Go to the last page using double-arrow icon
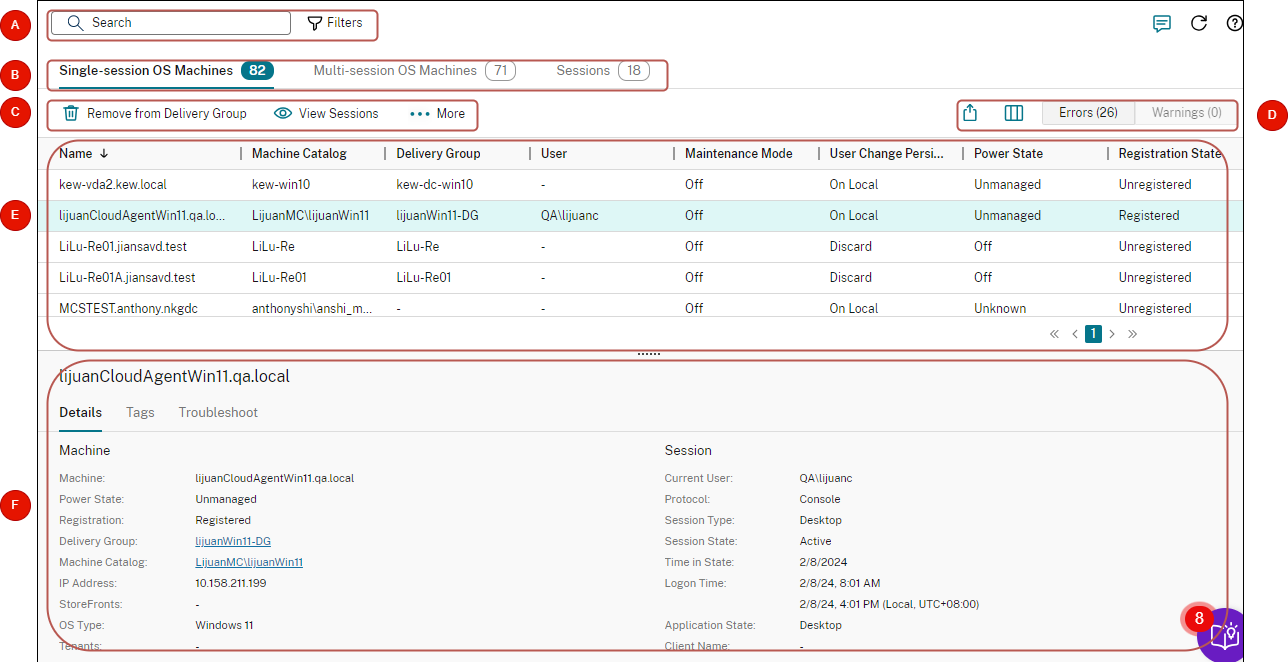 (x=1132, y=333)
